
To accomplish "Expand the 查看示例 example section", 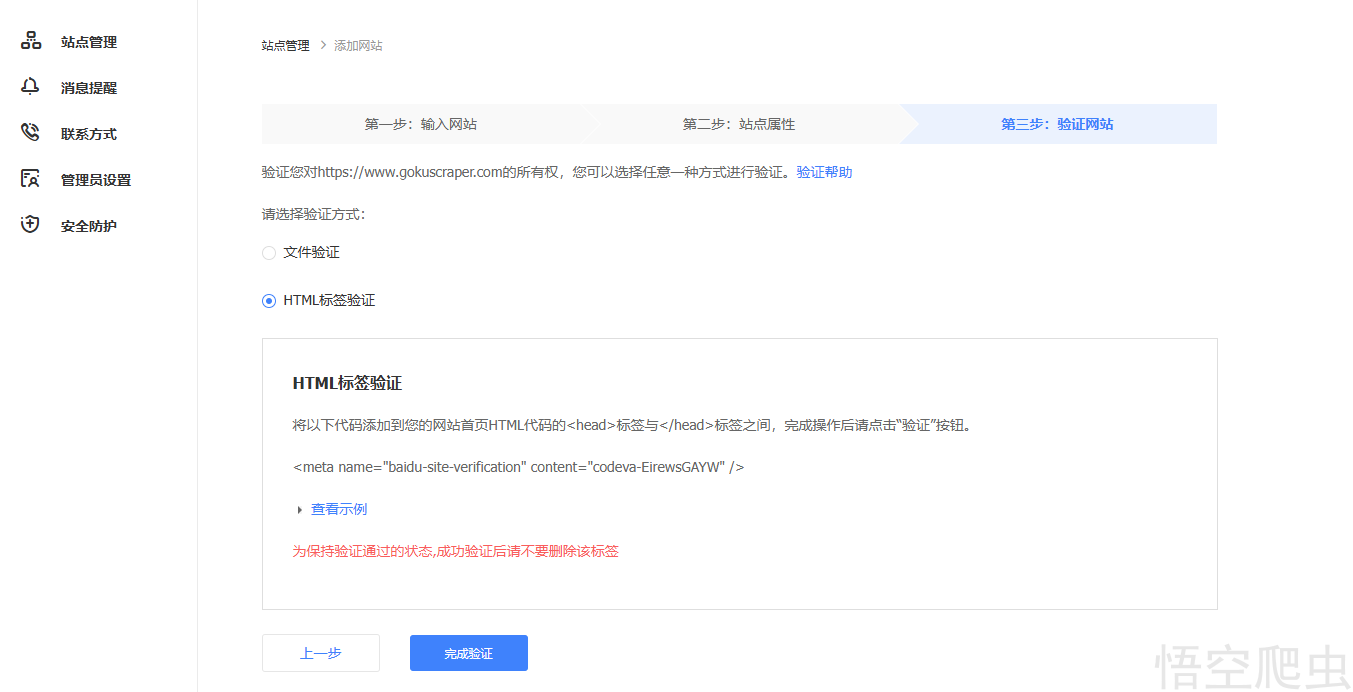I will (339, 509).
